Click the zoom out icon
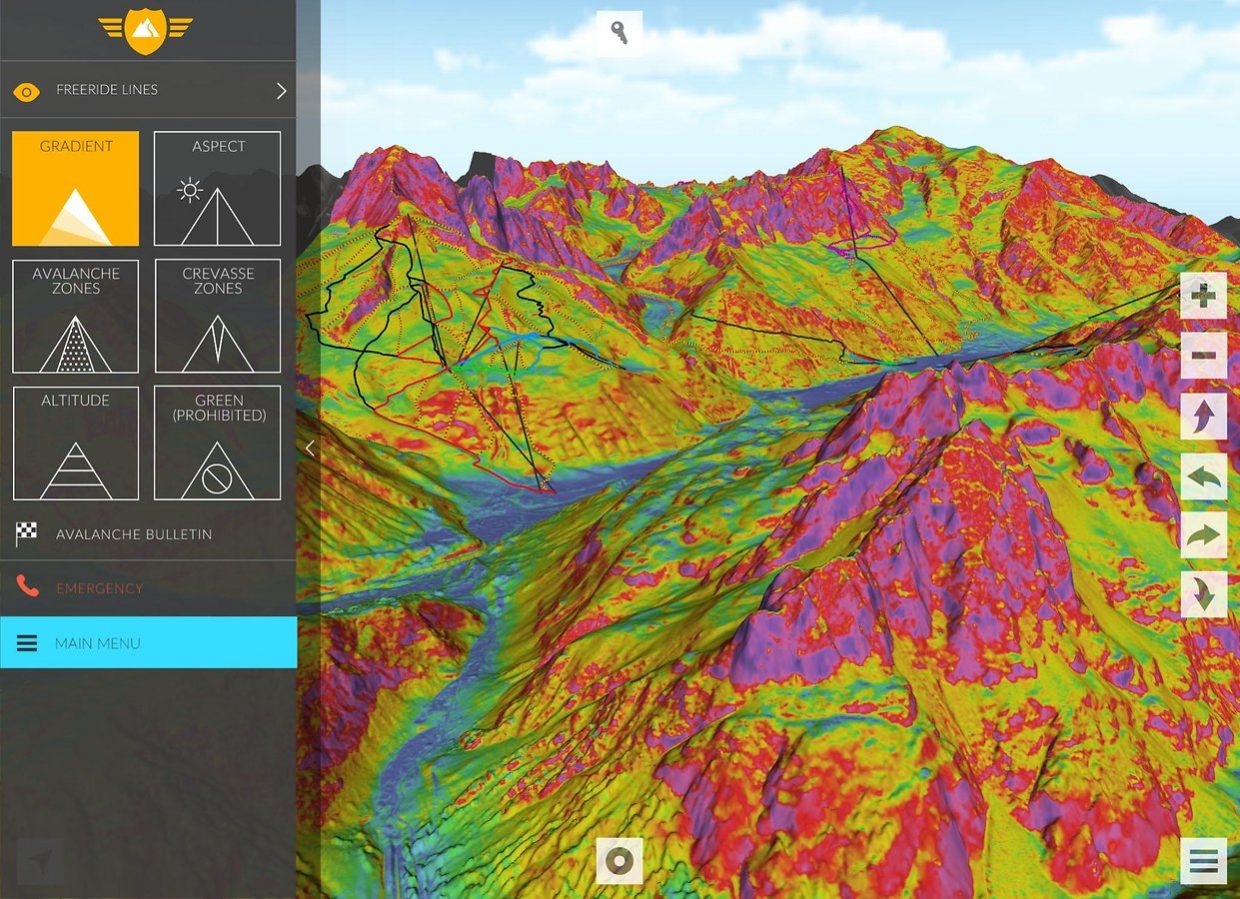This screenshot has width=1240, height=899. click(x=1203, y=354)
